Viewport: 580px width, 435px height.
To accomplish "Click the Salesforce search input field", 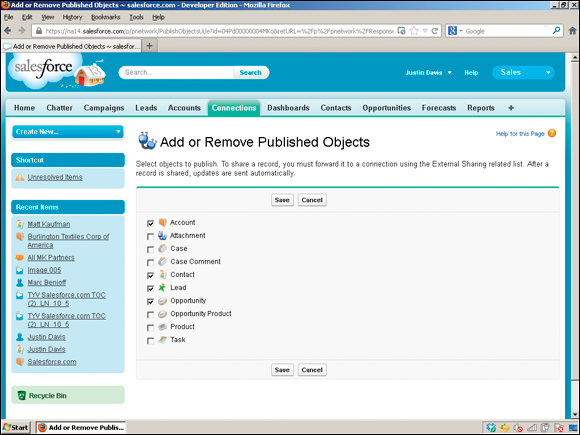I will click(x=177, y=72).
